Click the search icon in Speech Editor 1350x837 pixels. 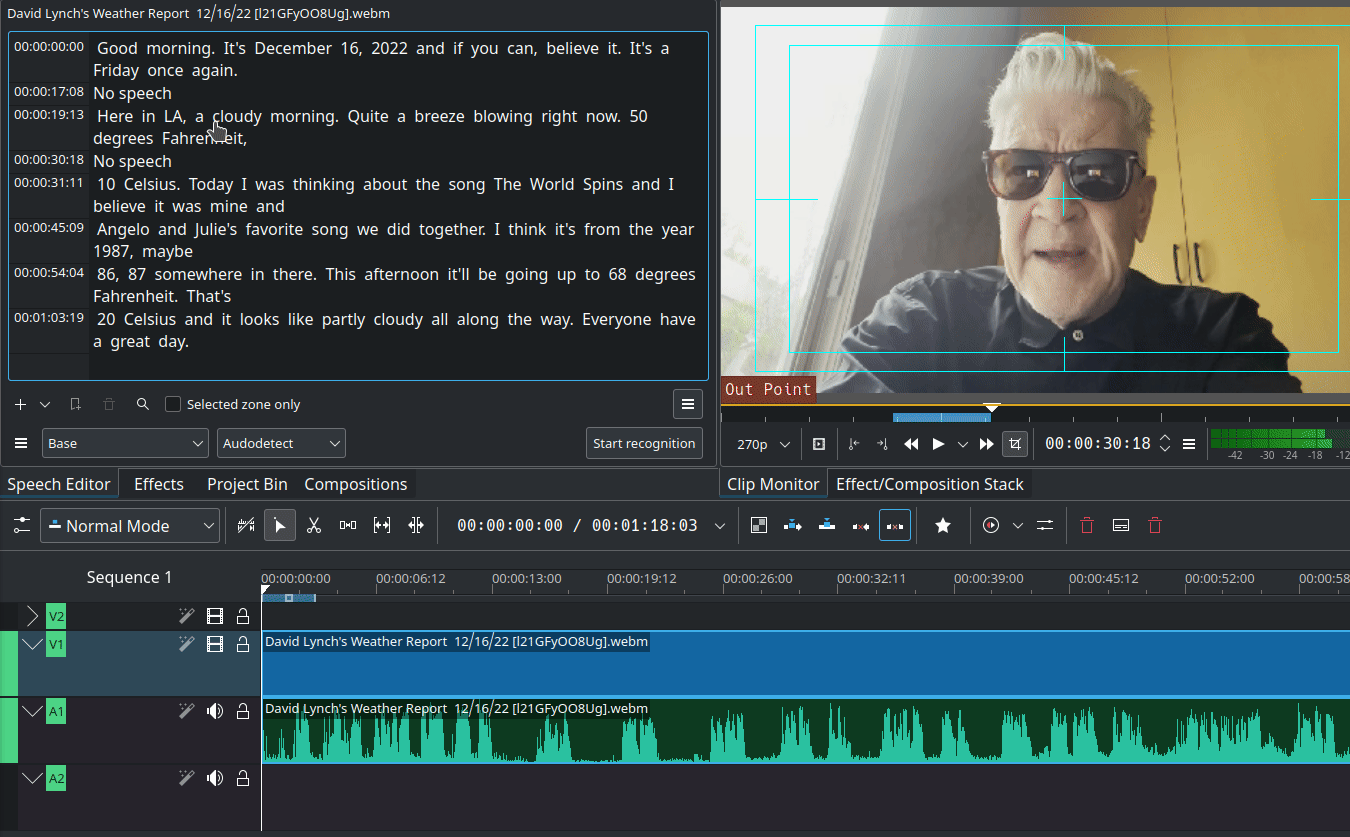pyautogui.click(x=143, y=405)
